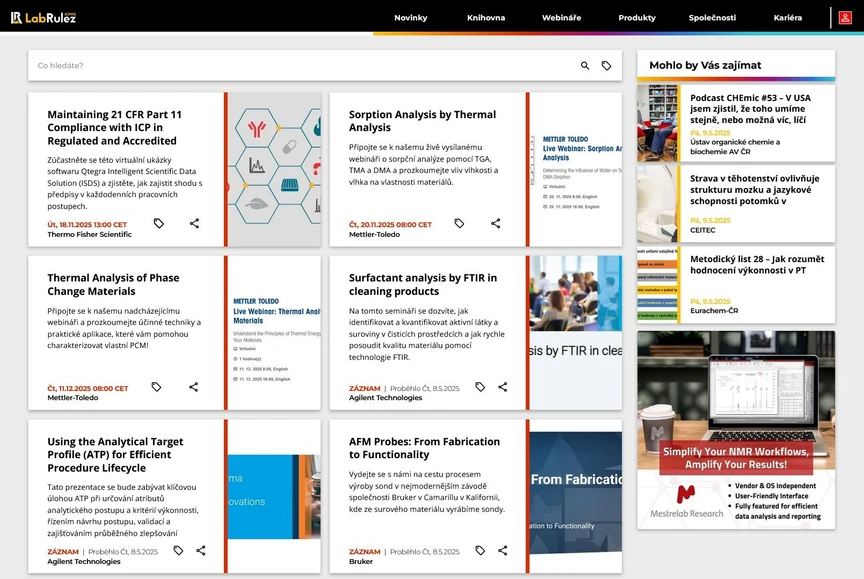This screenshot has width=864, height=579.
Task: Click hexagon icons thumbnail of ICP webinar
Action: tap(274, 169)
